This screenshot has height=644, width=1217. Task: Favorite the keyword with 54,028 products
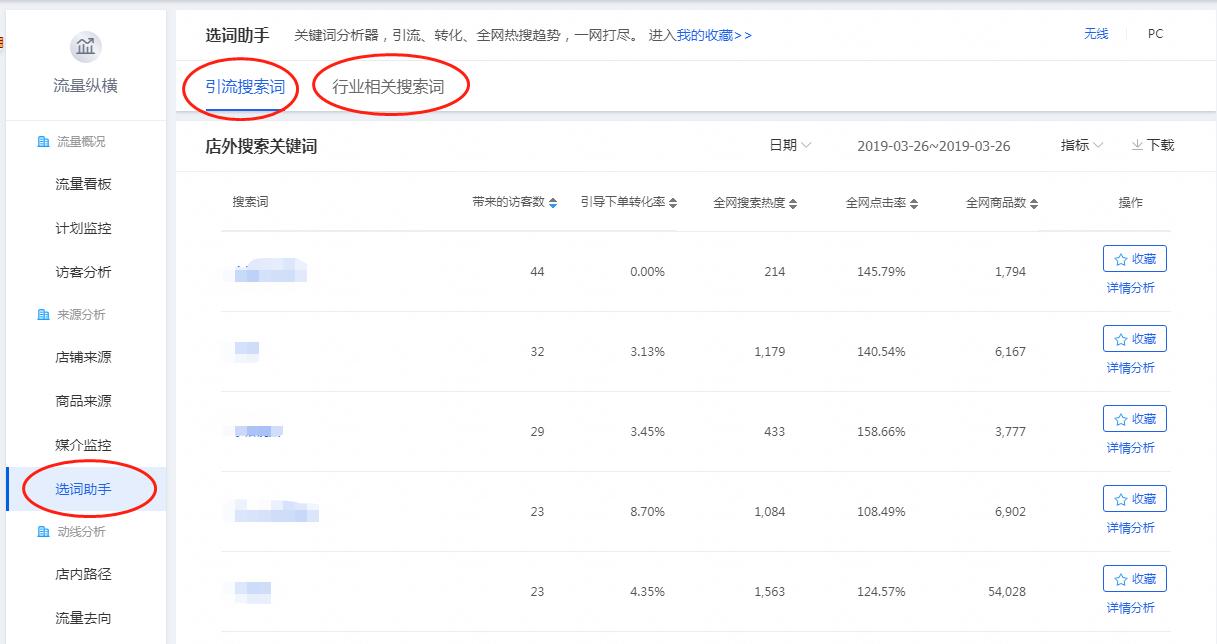click(x=1134, y=579)
